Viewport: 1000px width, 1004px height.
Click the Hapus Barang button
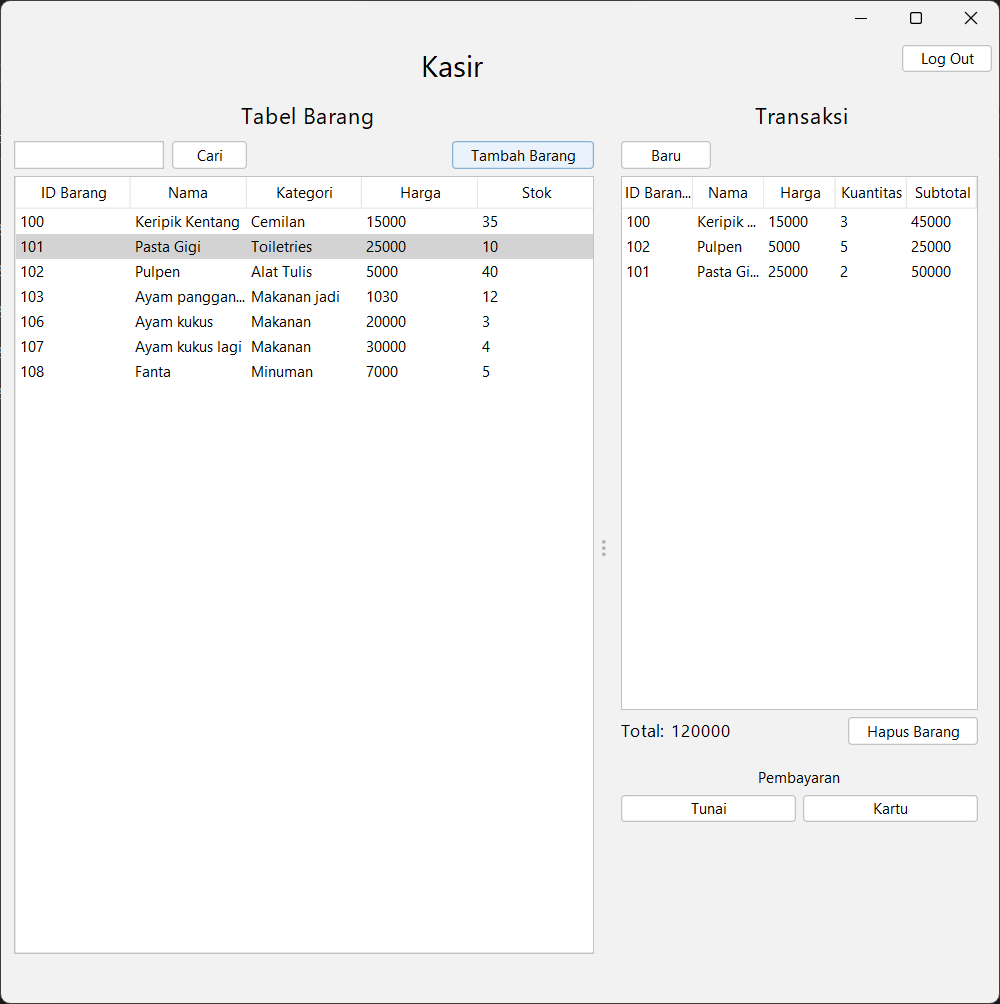coord(912,731)
